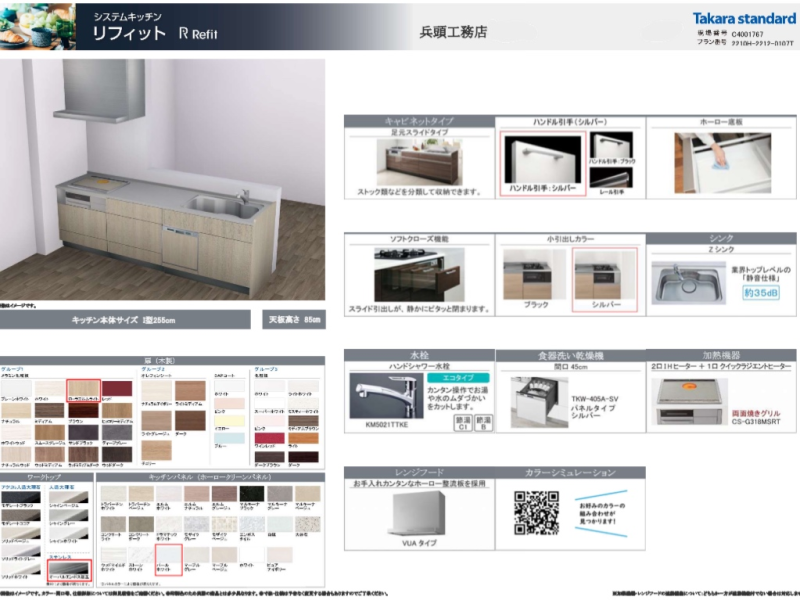Click the 節湯C1 badge

463,422
